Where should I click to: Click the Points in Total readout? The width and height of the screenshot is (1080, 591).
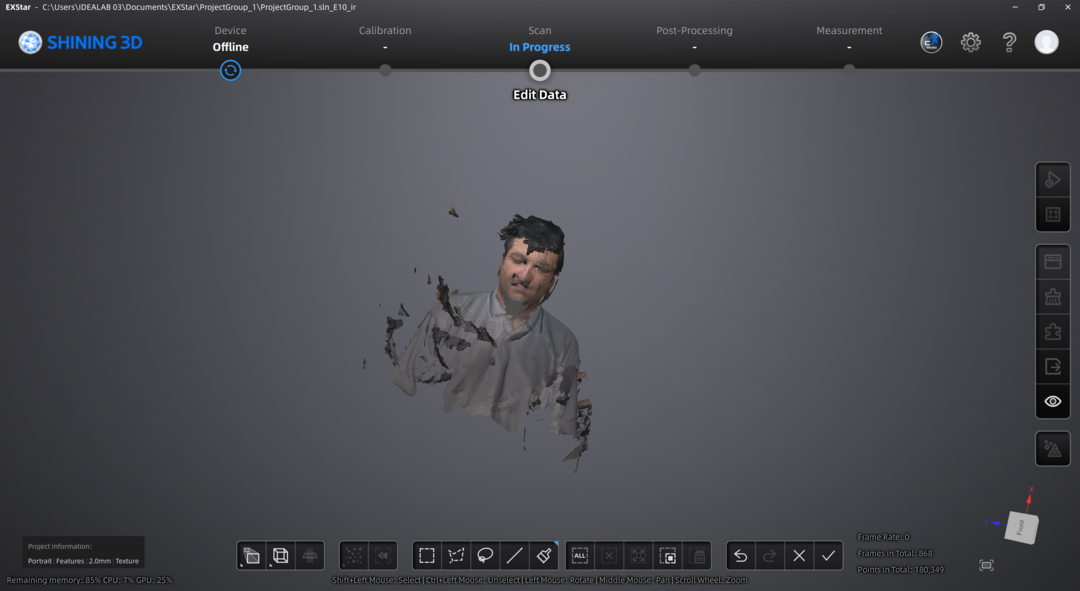coord(900,570)
